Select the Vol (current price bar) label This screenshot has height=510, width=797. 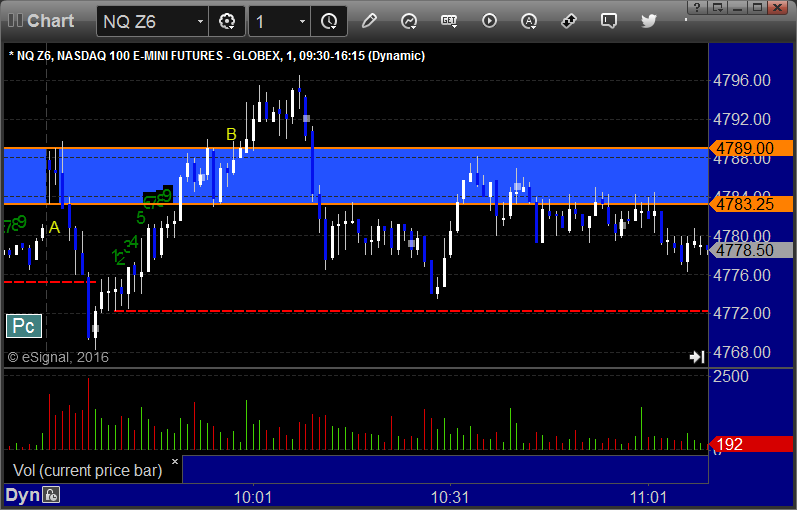pyautogui.click(x=87, y=470)
